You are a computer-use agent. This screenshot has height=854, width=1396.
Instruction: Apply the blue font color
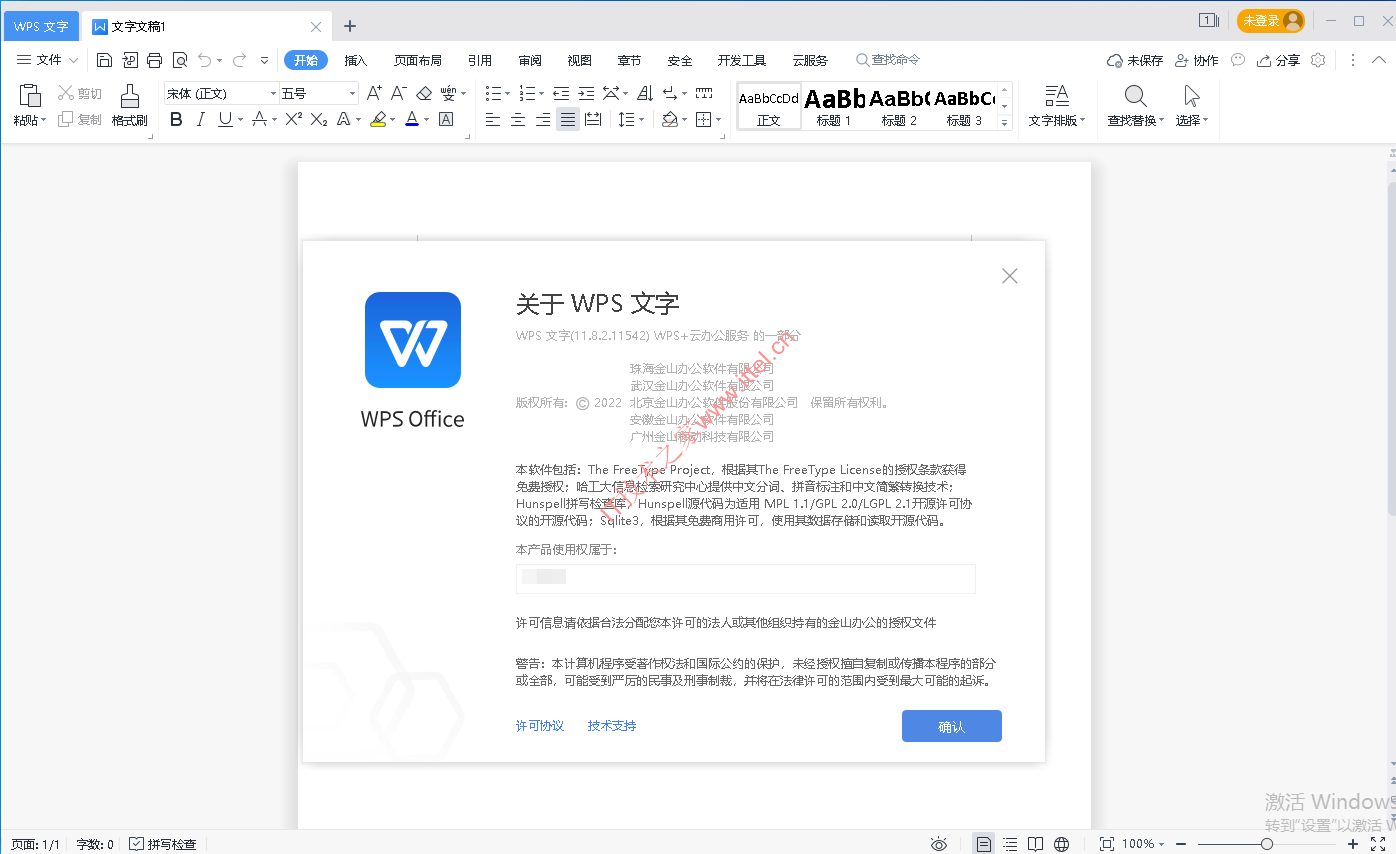coord(412,119)
